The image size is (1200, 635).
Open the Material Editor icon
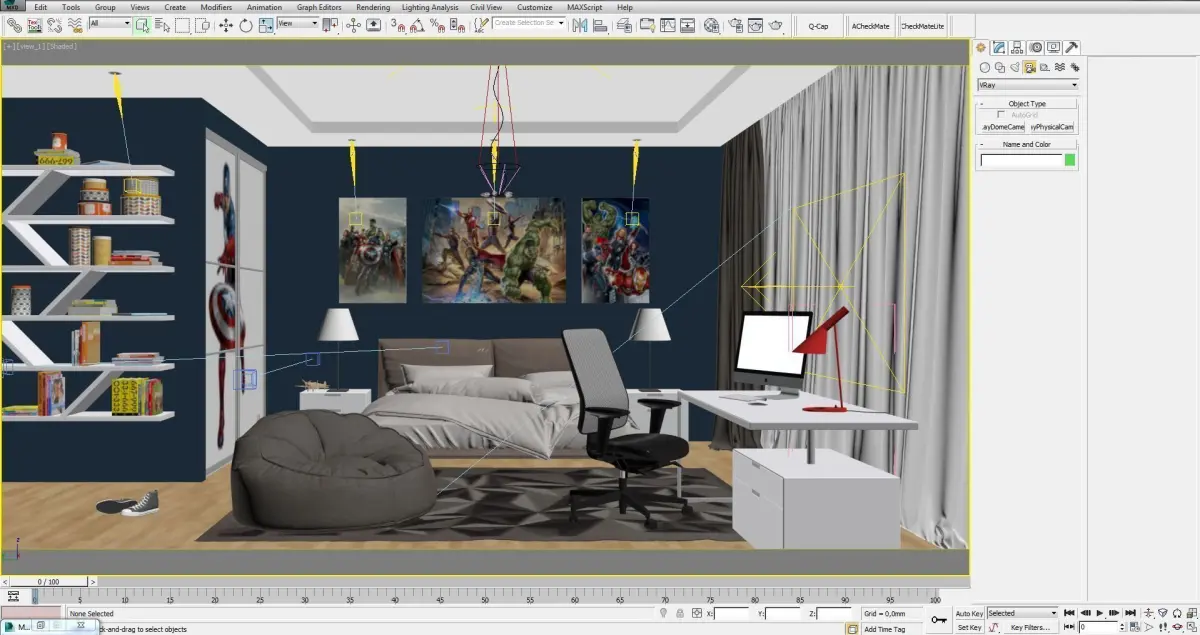click(711, 24)
